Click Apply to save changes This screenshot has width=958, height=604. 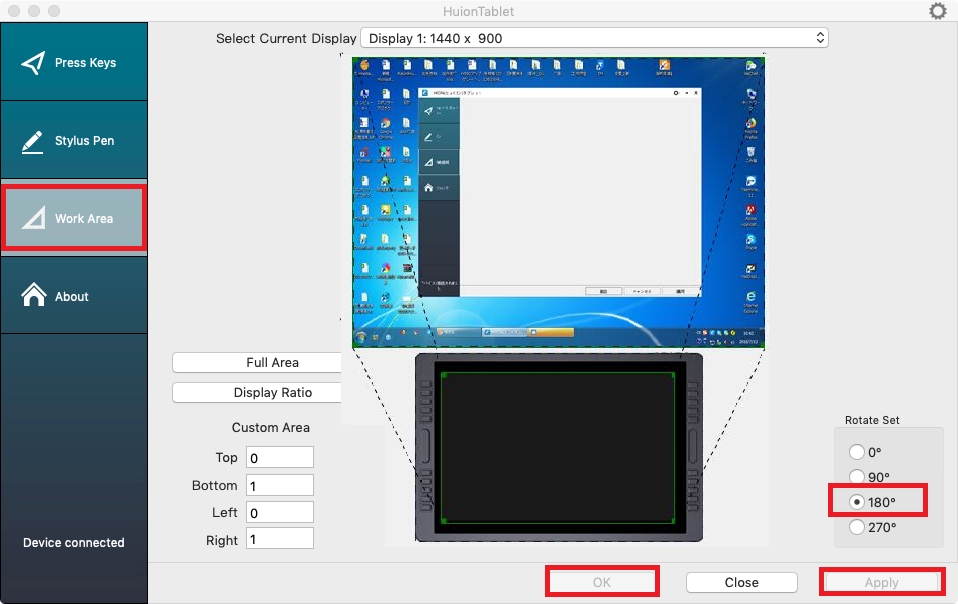(882, 582)
